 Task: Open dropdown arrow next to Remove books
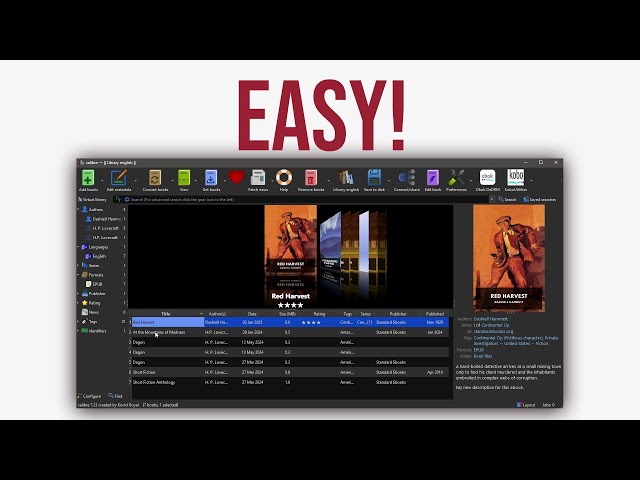click(328, 180)
